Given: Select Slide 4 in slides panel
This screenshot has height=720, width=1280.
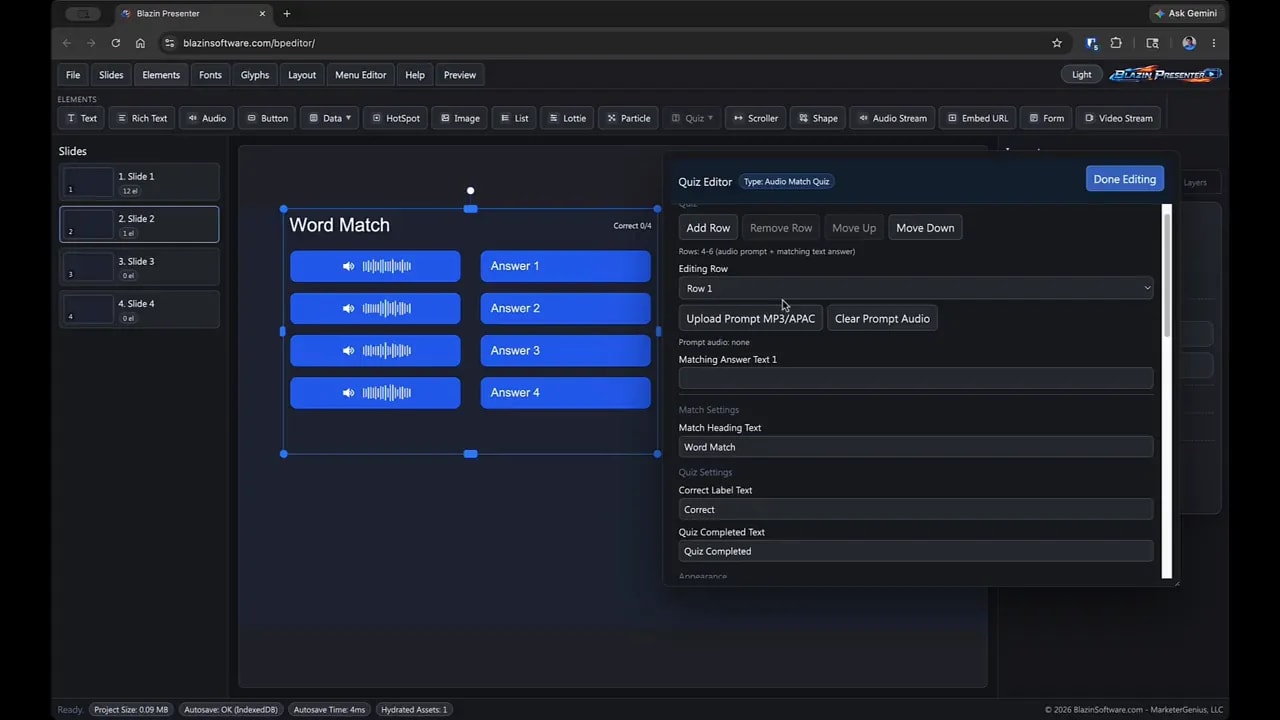Looking at the screenshot, I should click(x=139, y=309).
